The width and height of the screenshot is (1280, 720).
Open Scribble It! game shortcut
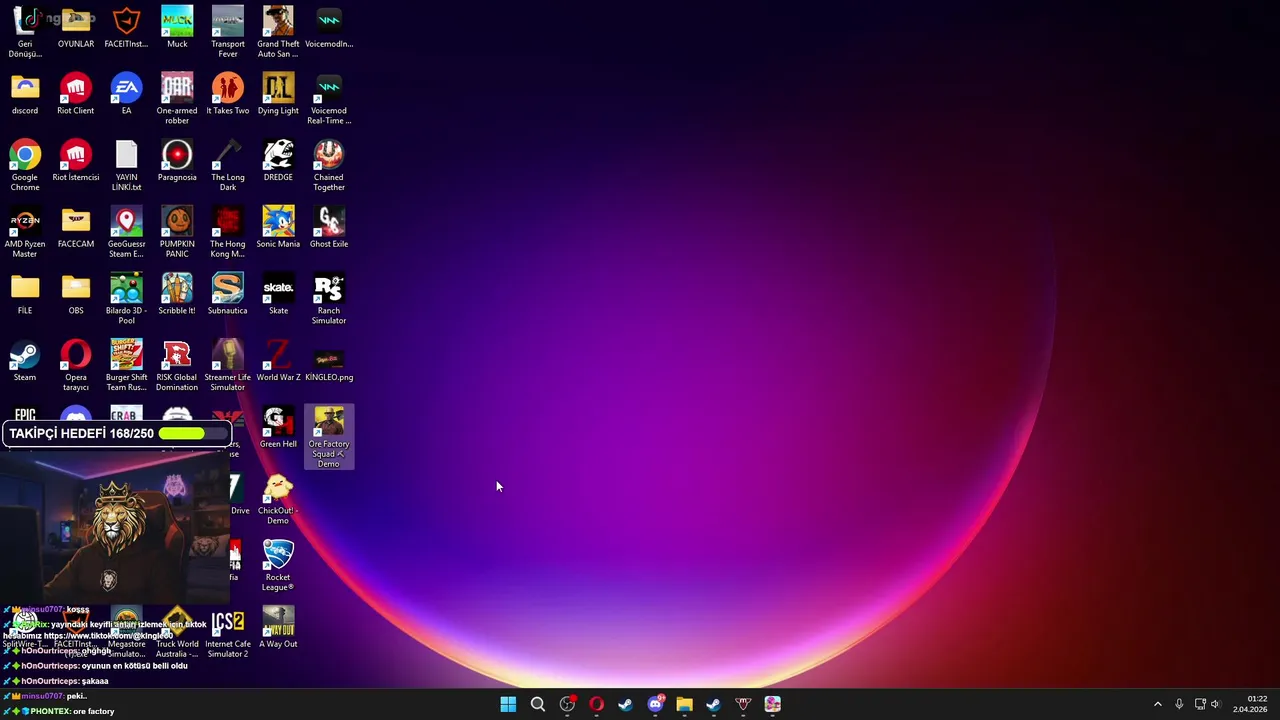(x=177, y=295)
